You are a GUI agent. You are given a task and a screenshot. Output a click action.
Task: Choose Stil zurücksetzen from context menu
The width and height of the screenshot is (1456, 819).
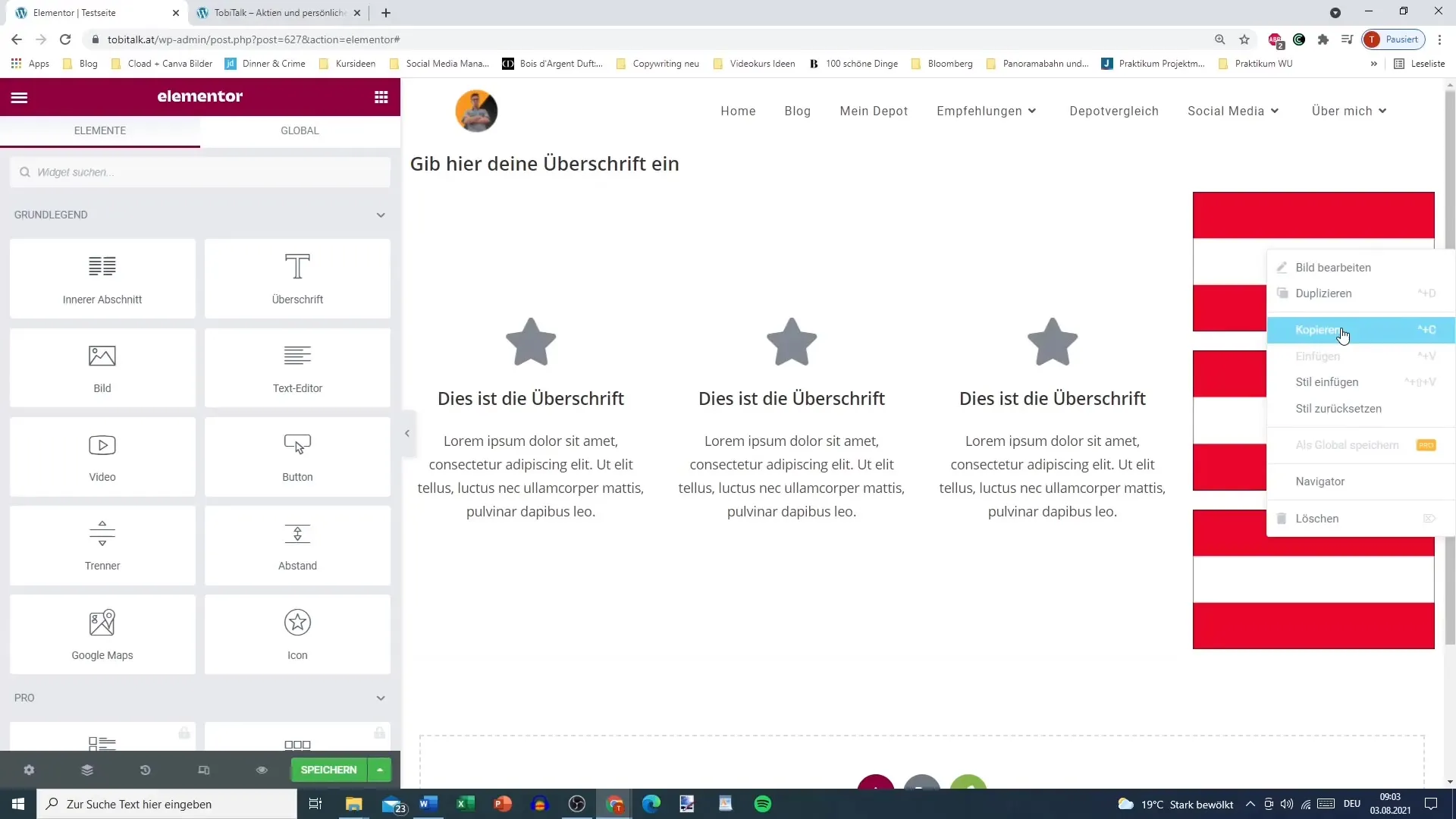[x=1360, y=409]
